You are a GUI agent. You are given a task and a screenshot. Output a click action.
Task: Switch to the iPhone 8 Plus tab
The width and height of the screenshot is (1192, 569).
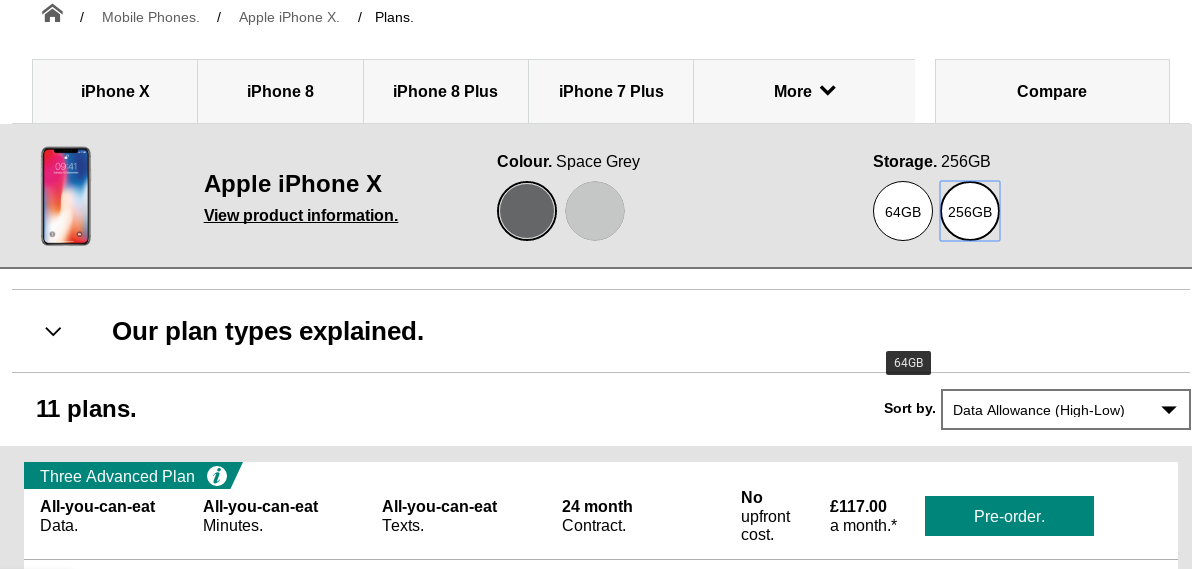[x=445, y=91]
